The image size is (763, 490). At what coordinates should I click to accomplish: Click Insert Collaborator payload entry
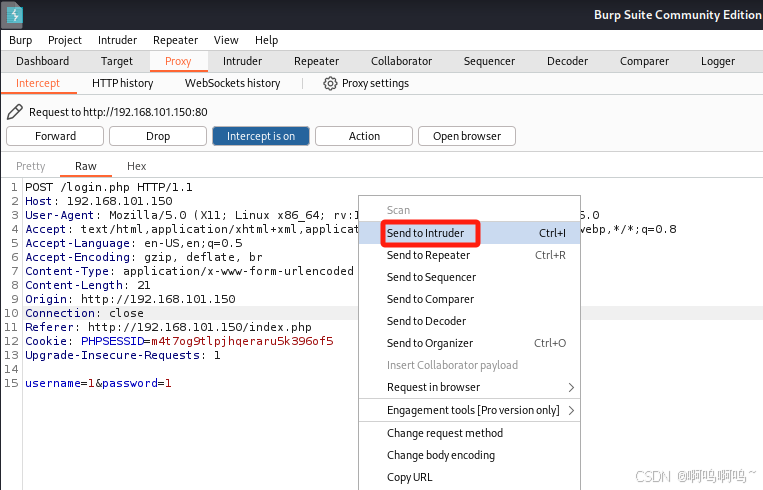pyautogui.click(x=470, y=365)
